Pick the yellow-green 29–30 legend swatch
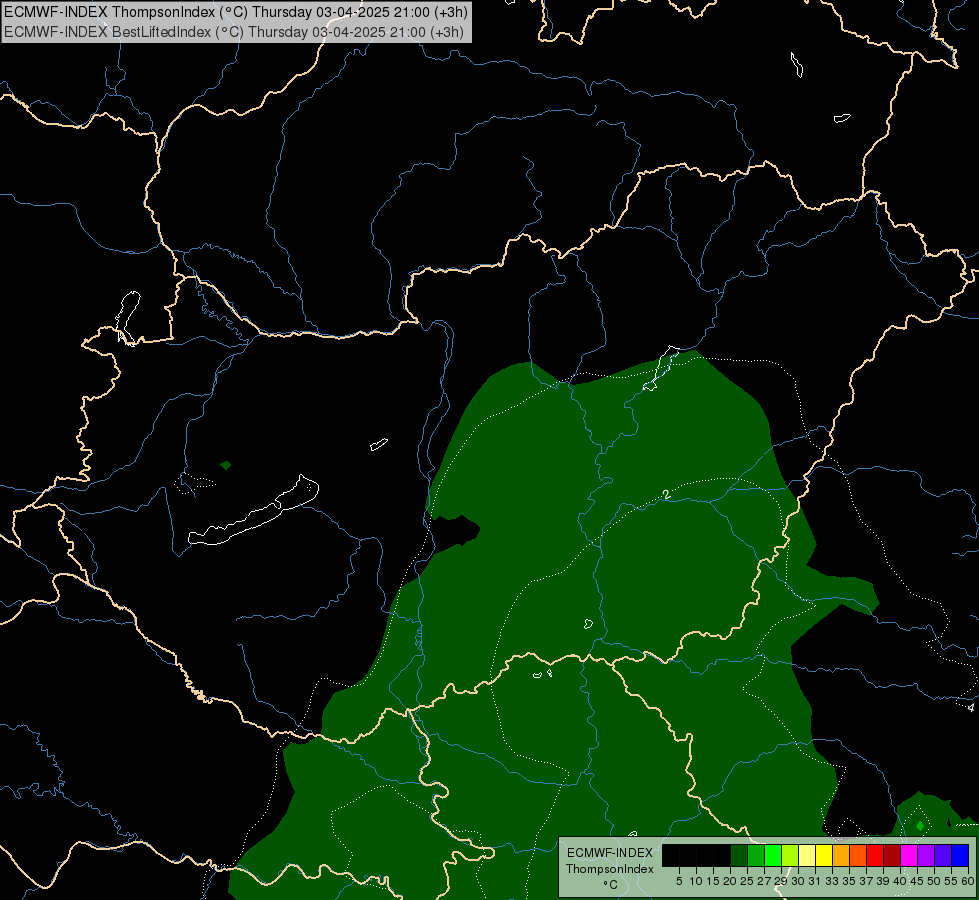979x900 pixels. (x=790, y=855)
